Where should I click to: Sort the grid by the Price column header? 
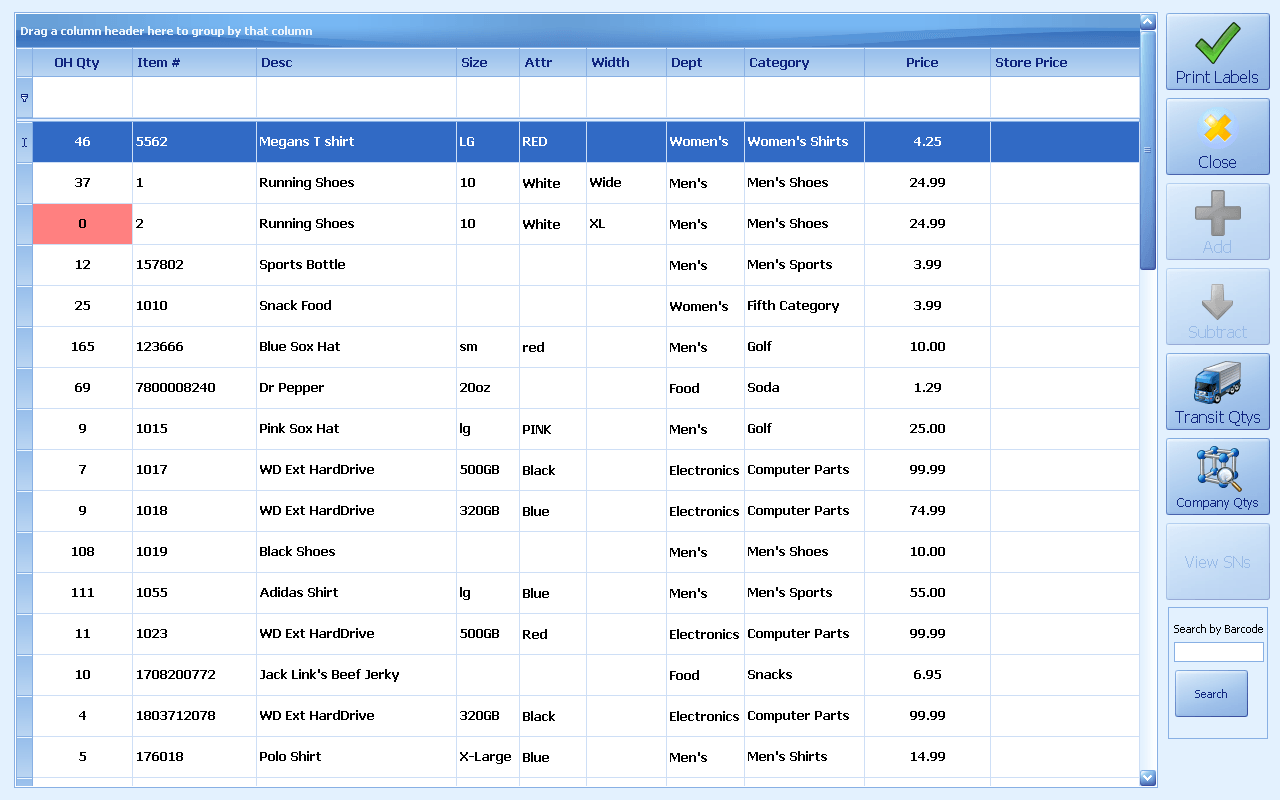coord(924,62)
